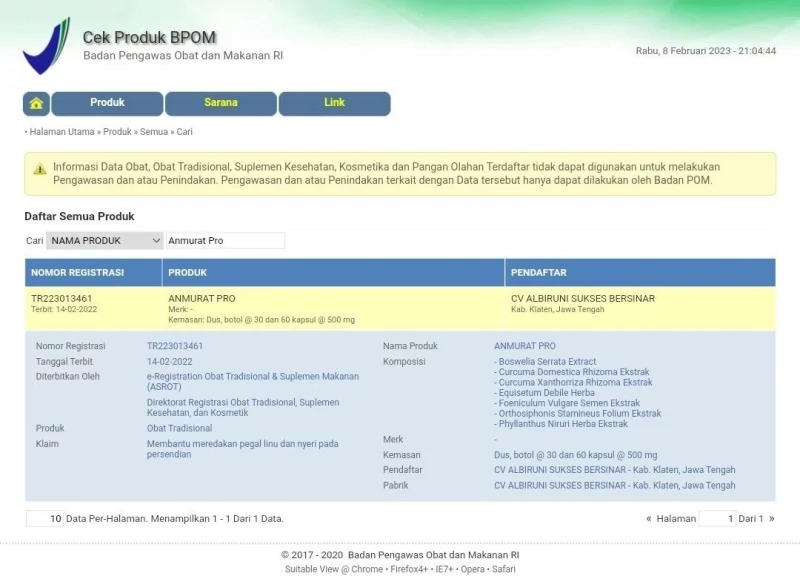Click the footer copyright text
Screen dimensions: 800x579
pyautogui.click(x=400, y=555)
